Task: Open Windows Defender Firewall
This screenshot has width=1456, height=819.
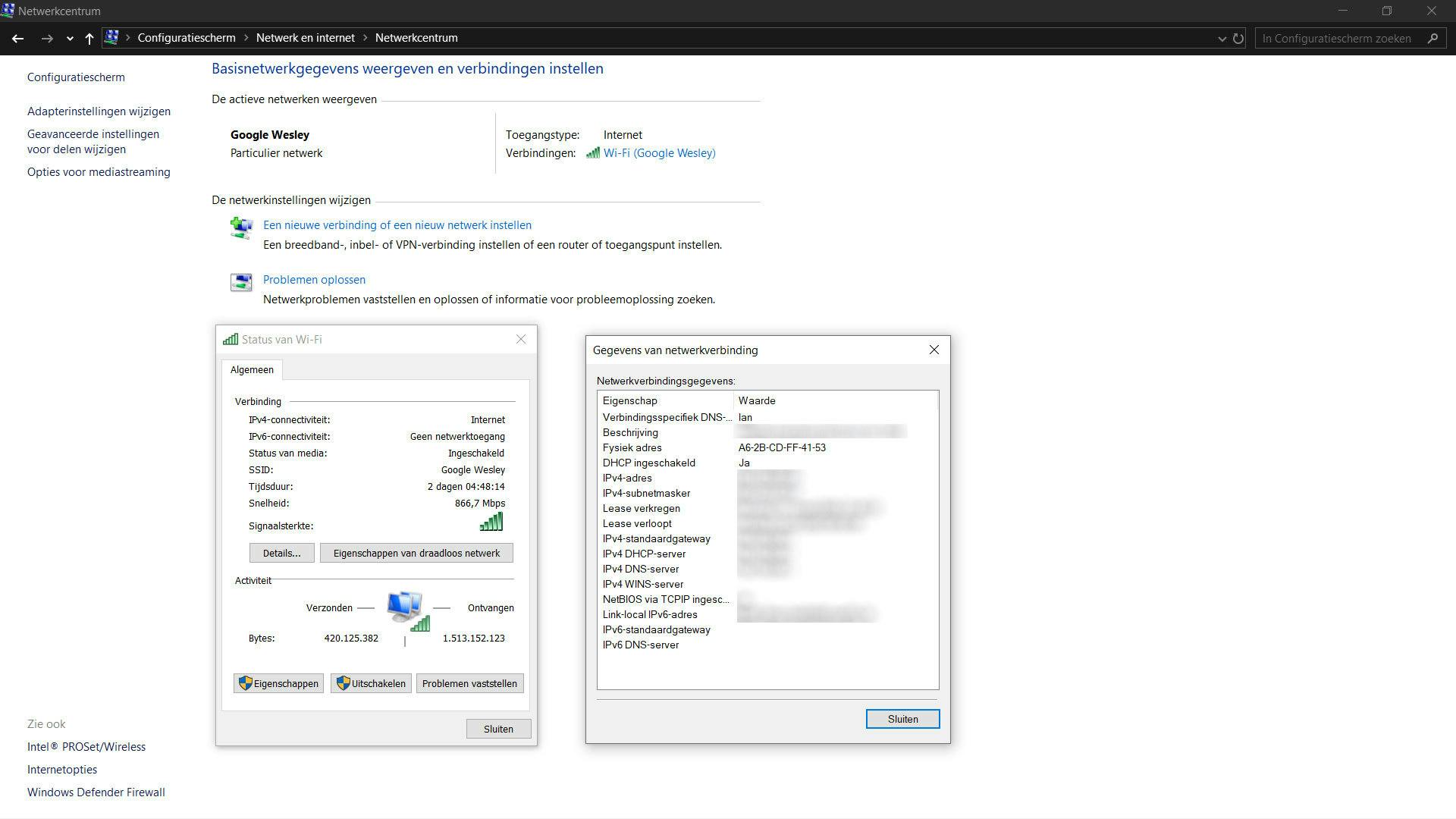Action: [96, 792]
